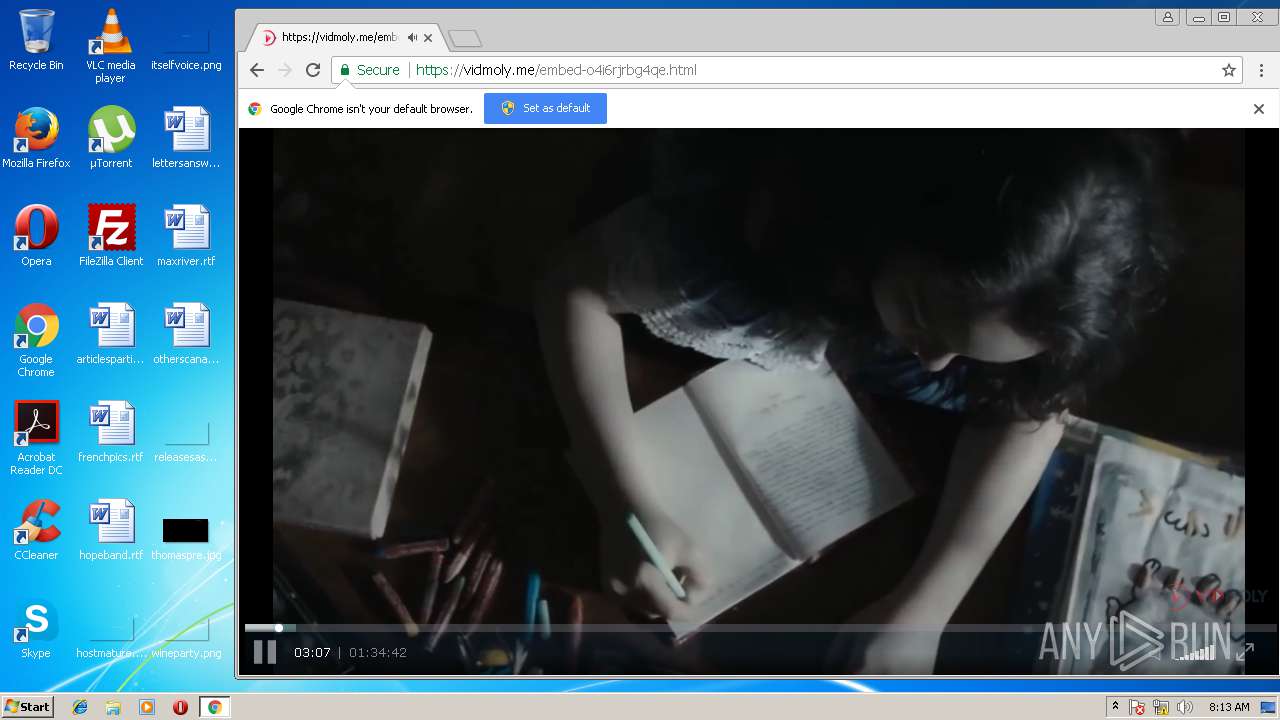The height and width of the screenshot is (720, 1280).
Task: Bookmark this page with star icon
Action: coord(1229,70)
